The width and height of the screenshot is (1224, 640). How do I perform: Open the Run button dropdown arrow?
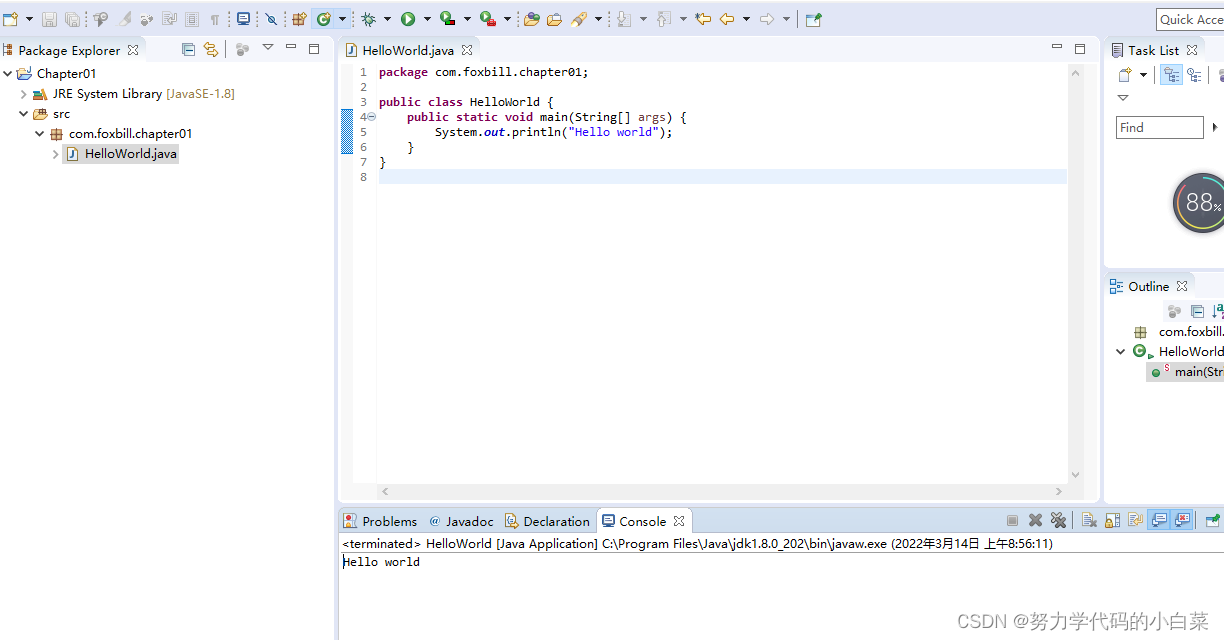tap(427, 19)
